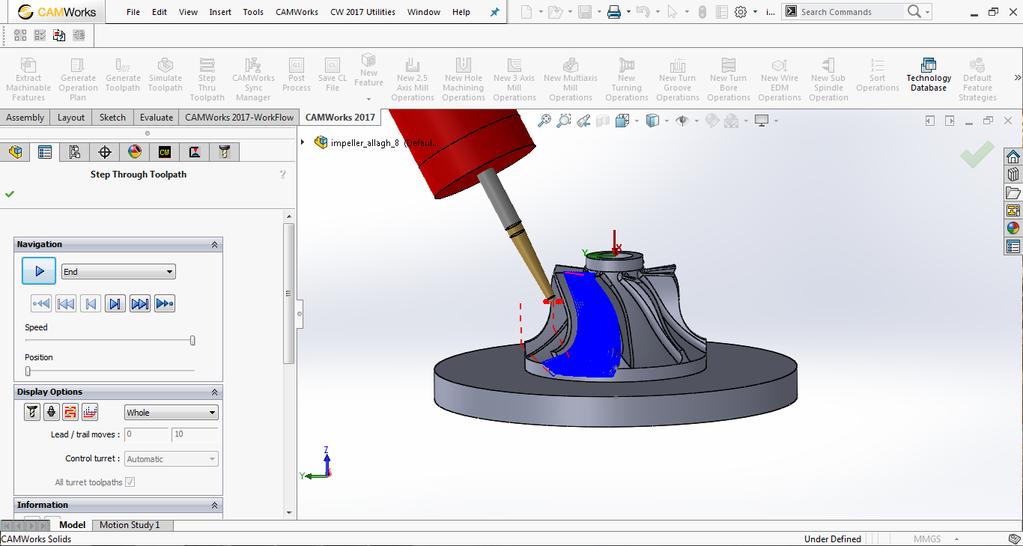The image size is (1023, 546).
Task: Open the File Explorer folder task pane icon
Action: tap(1013, 192)
